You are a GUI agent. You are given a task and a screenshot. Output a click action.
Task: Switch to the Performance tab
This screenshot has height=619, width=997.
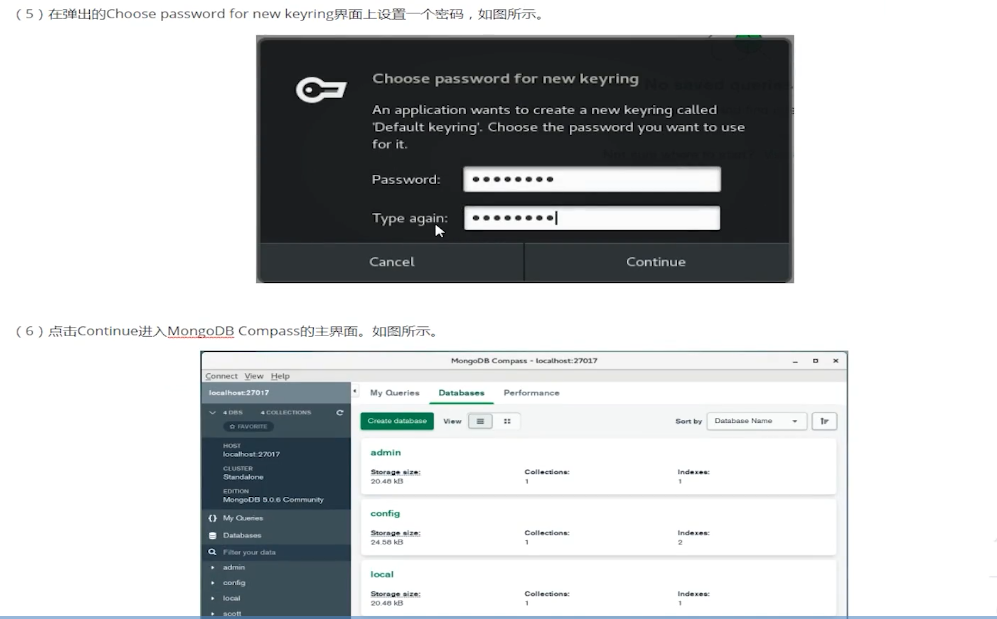[x=532, y=393]
